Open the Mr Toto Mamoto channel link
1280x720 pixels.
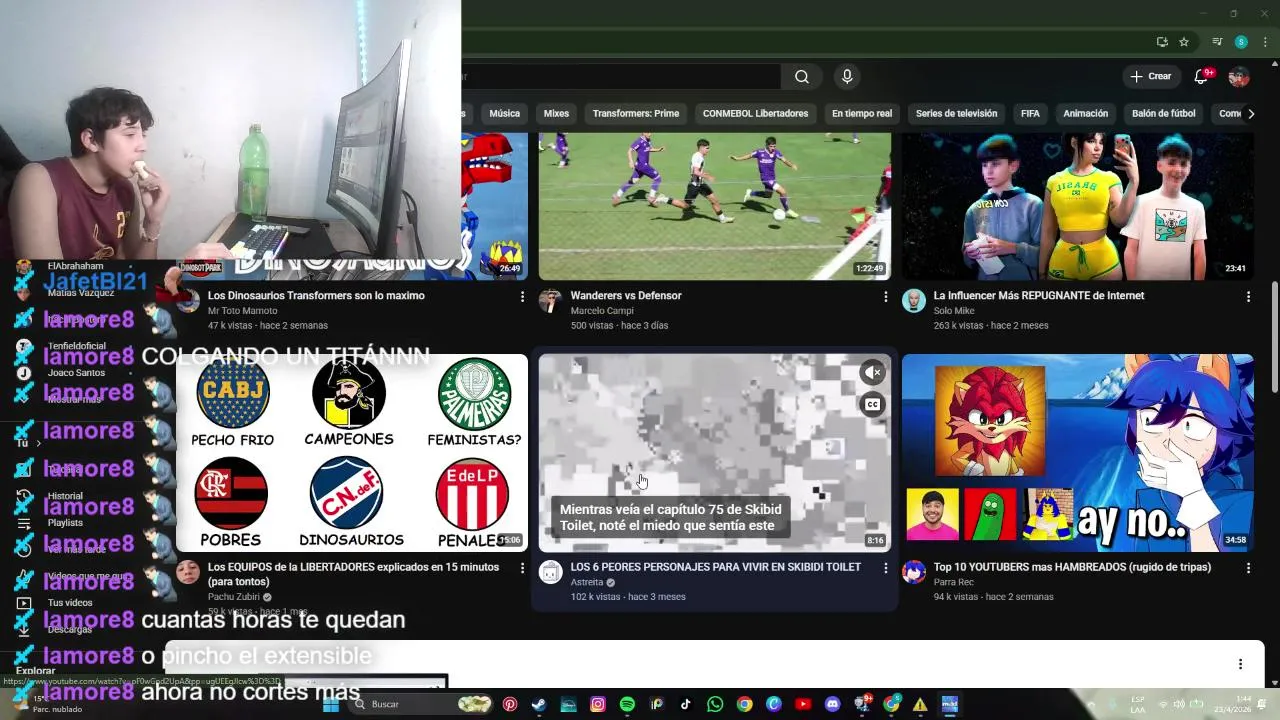[x=243, y=311]
